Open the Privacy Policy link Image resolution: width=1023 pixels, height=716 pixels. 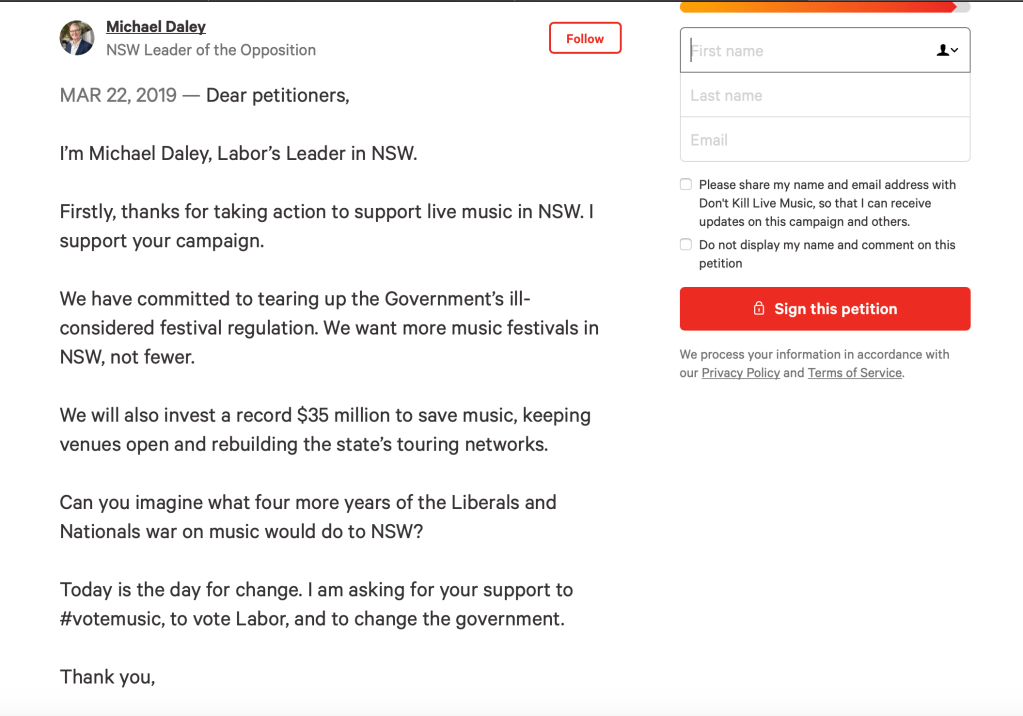coord(740,373)
